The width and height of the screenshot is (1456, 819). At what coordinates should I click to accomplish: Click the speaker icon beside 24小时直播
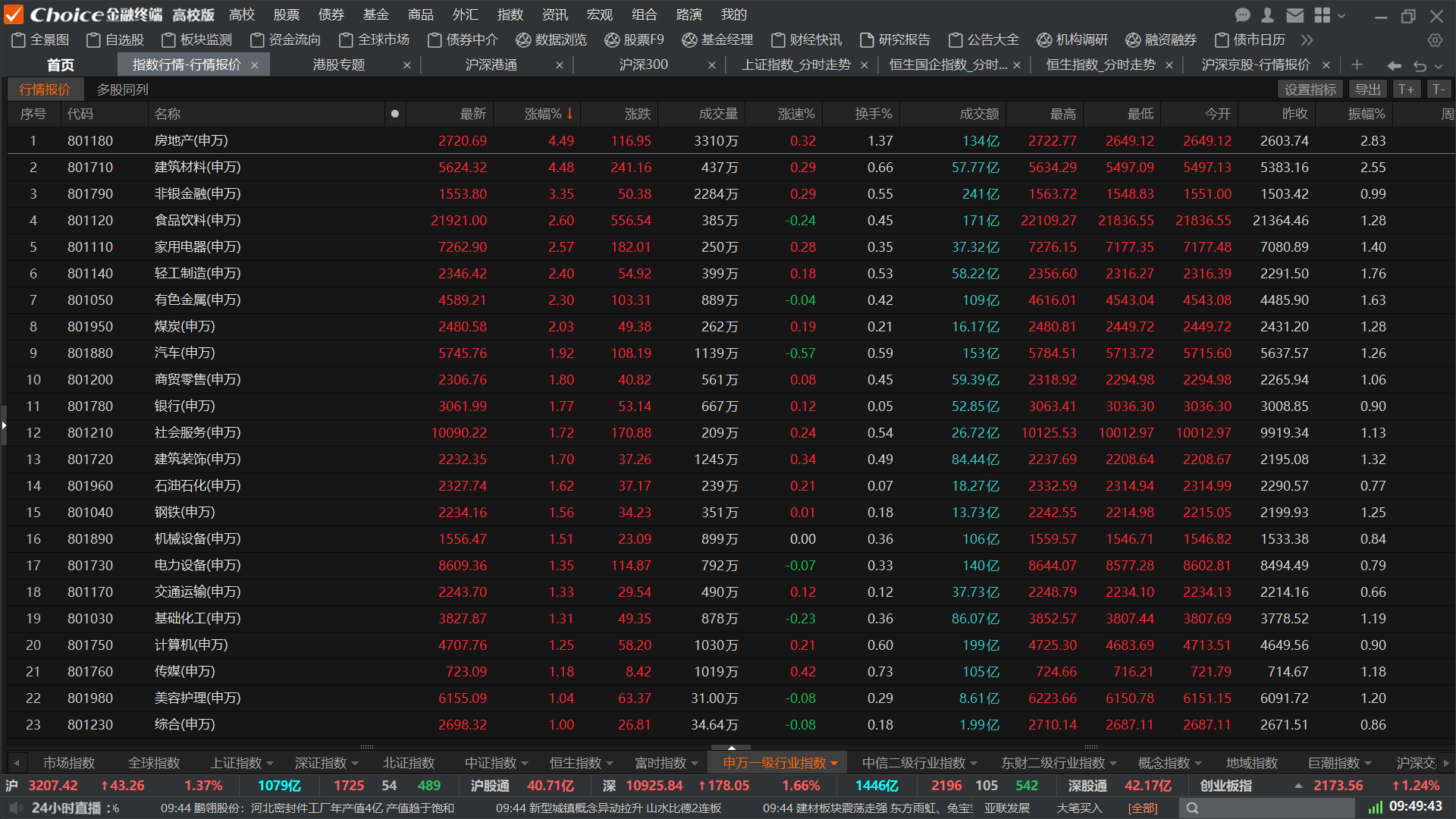(15, 808)
